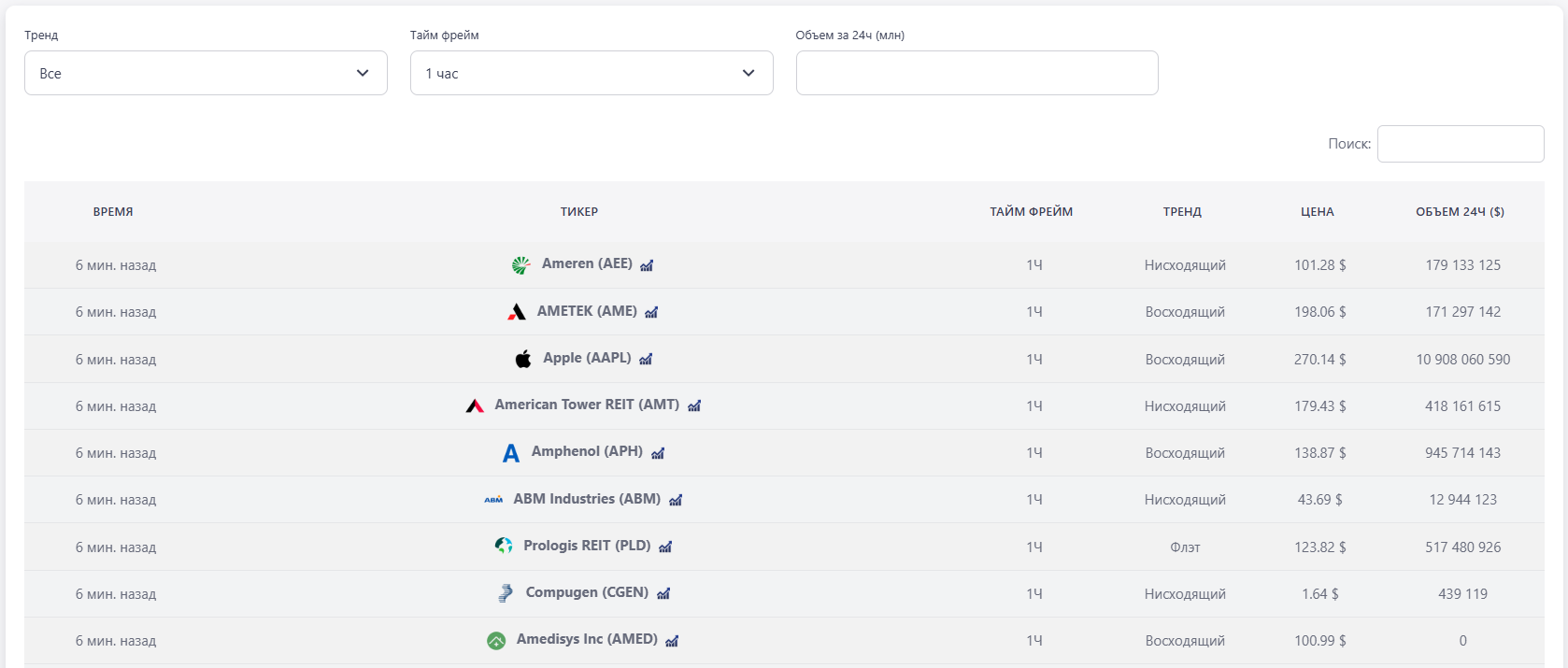Open the Тайм фрейм dropdown
Image resolution: width=1568 pixels, height=668 pixels.
591,73
